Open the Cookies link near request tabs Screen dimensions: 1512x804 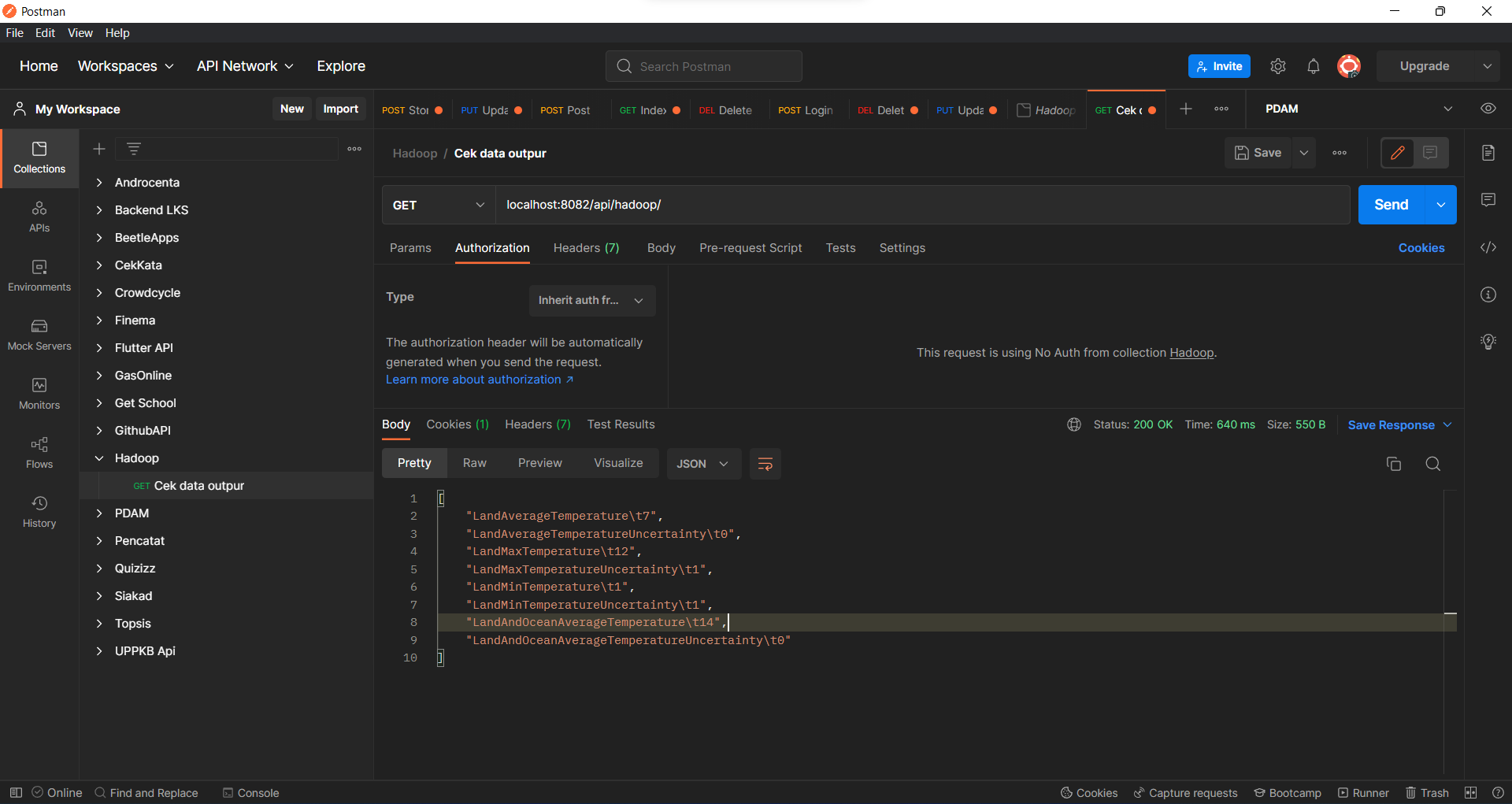(x=1421, y=248)
